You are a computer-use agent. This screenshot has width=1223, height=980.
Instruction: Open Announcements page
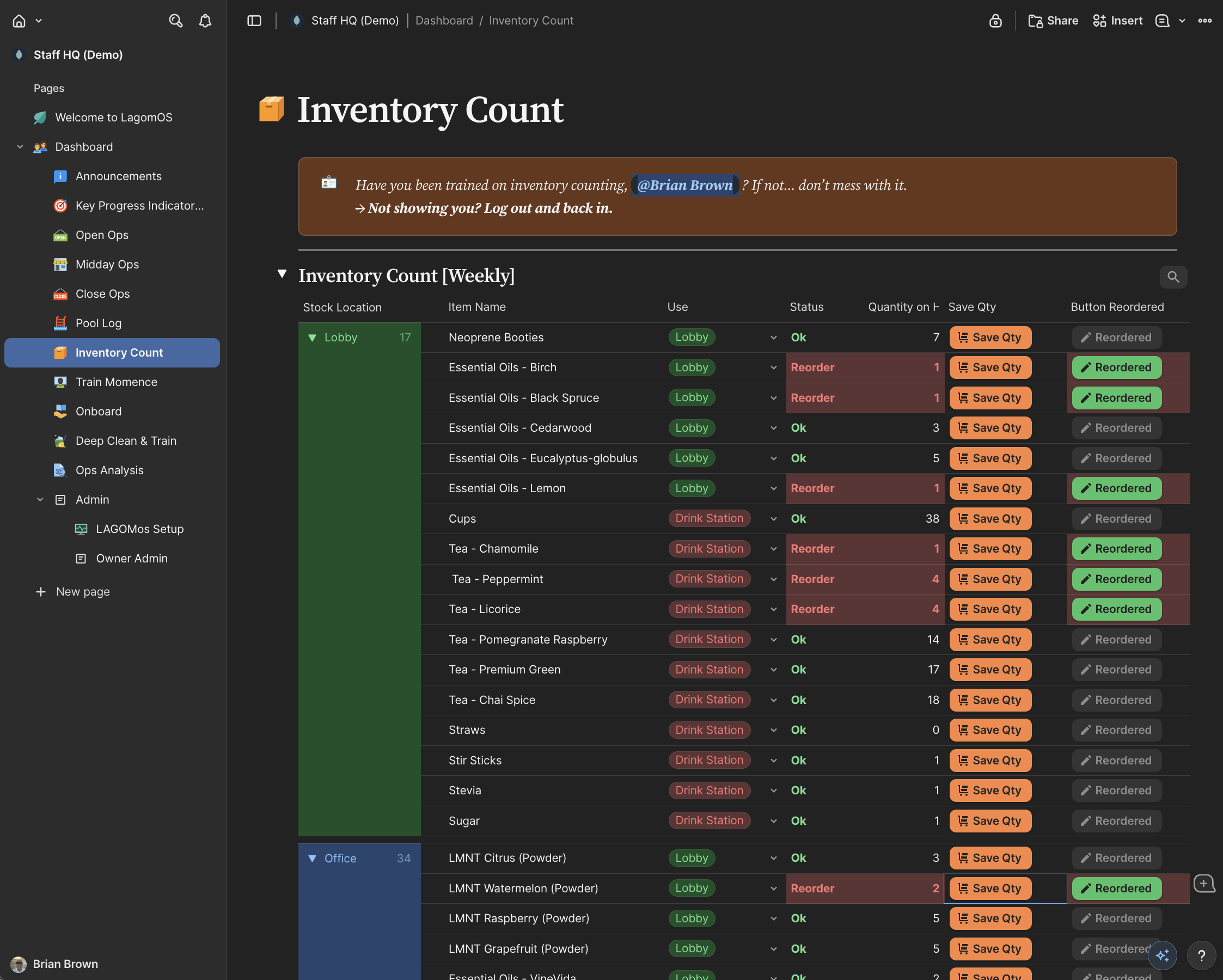click(x=119, y=176)
